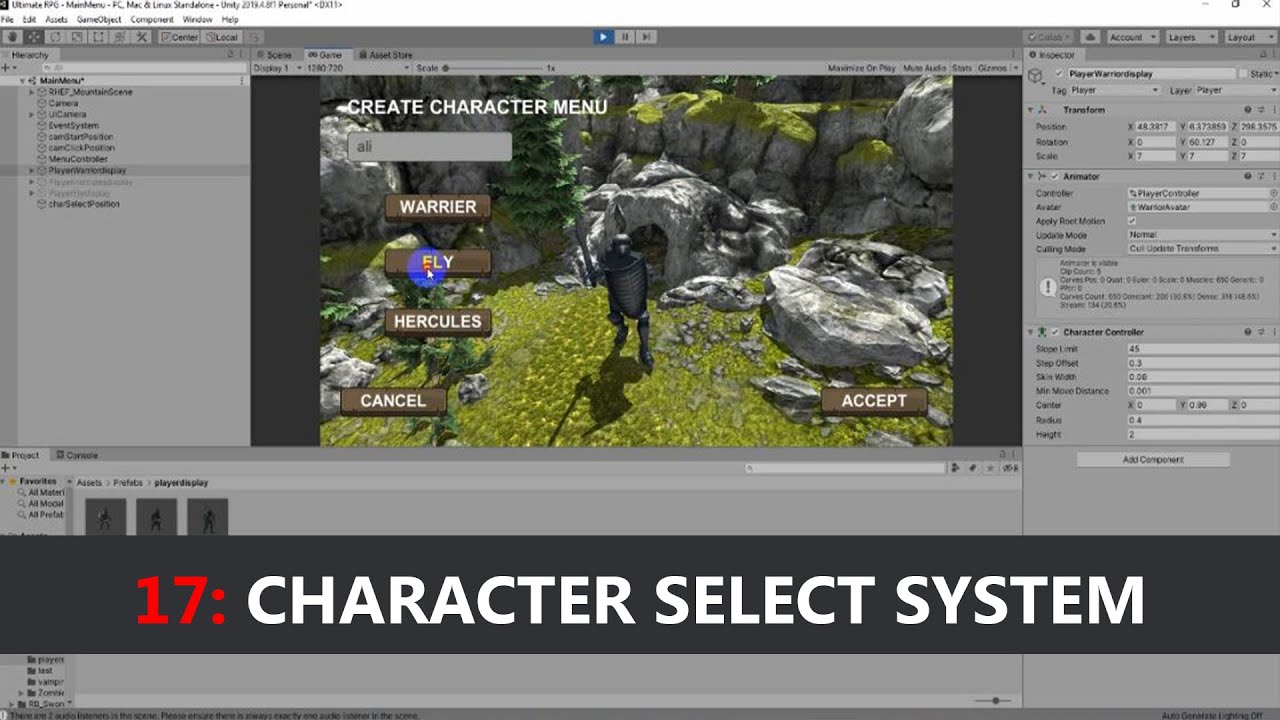Viewport: 1280px width, 720px height.
Task: Open Controller object picker circle
Action: [1273, 193]
